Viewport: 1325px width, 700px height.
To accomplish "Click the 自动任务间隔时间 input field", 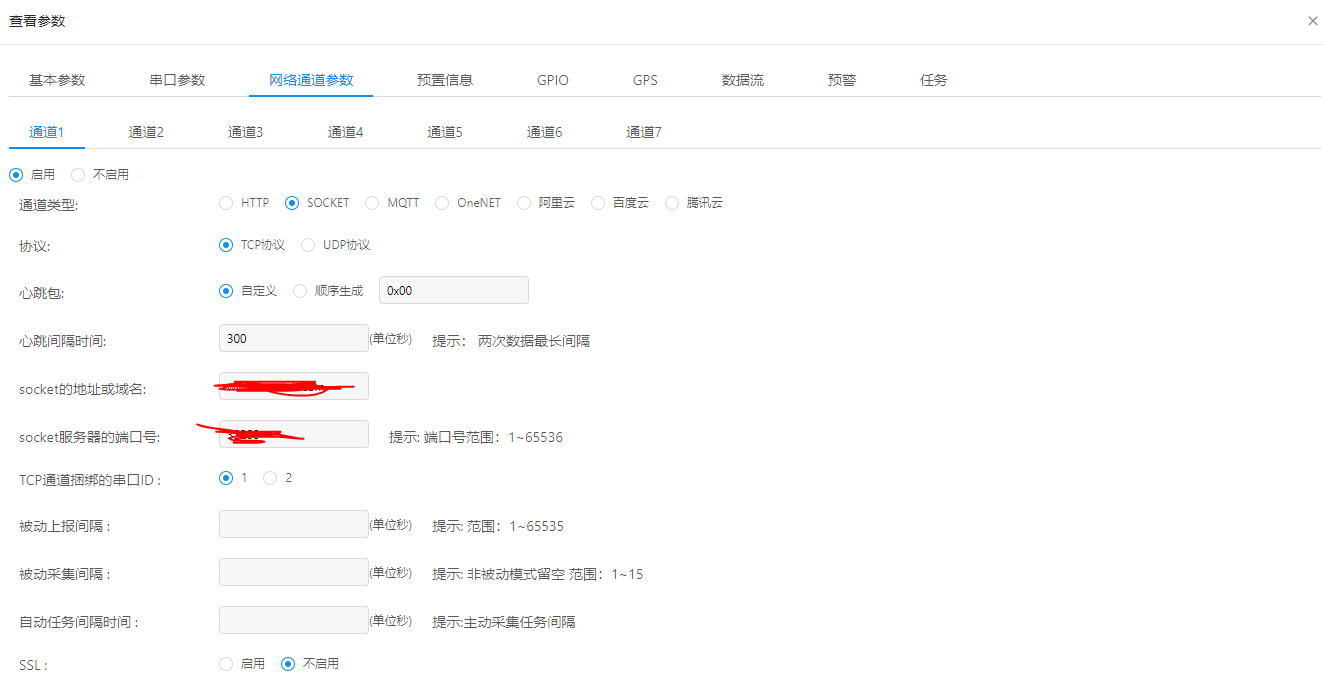I will (293, 620).
